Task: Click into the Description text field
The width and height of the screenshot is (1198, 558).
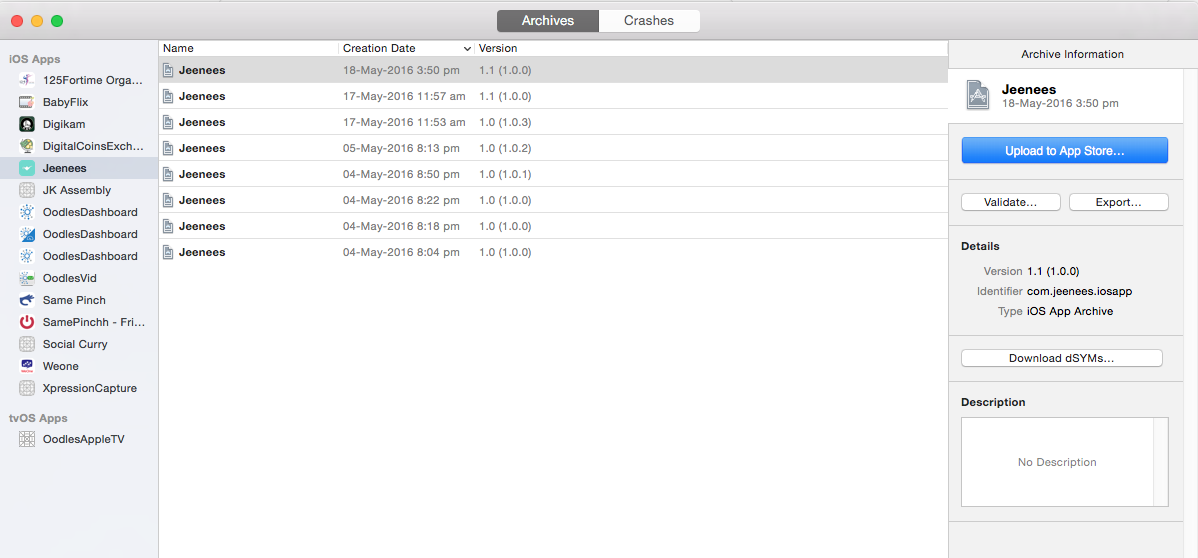Action: coord(1057,462)
